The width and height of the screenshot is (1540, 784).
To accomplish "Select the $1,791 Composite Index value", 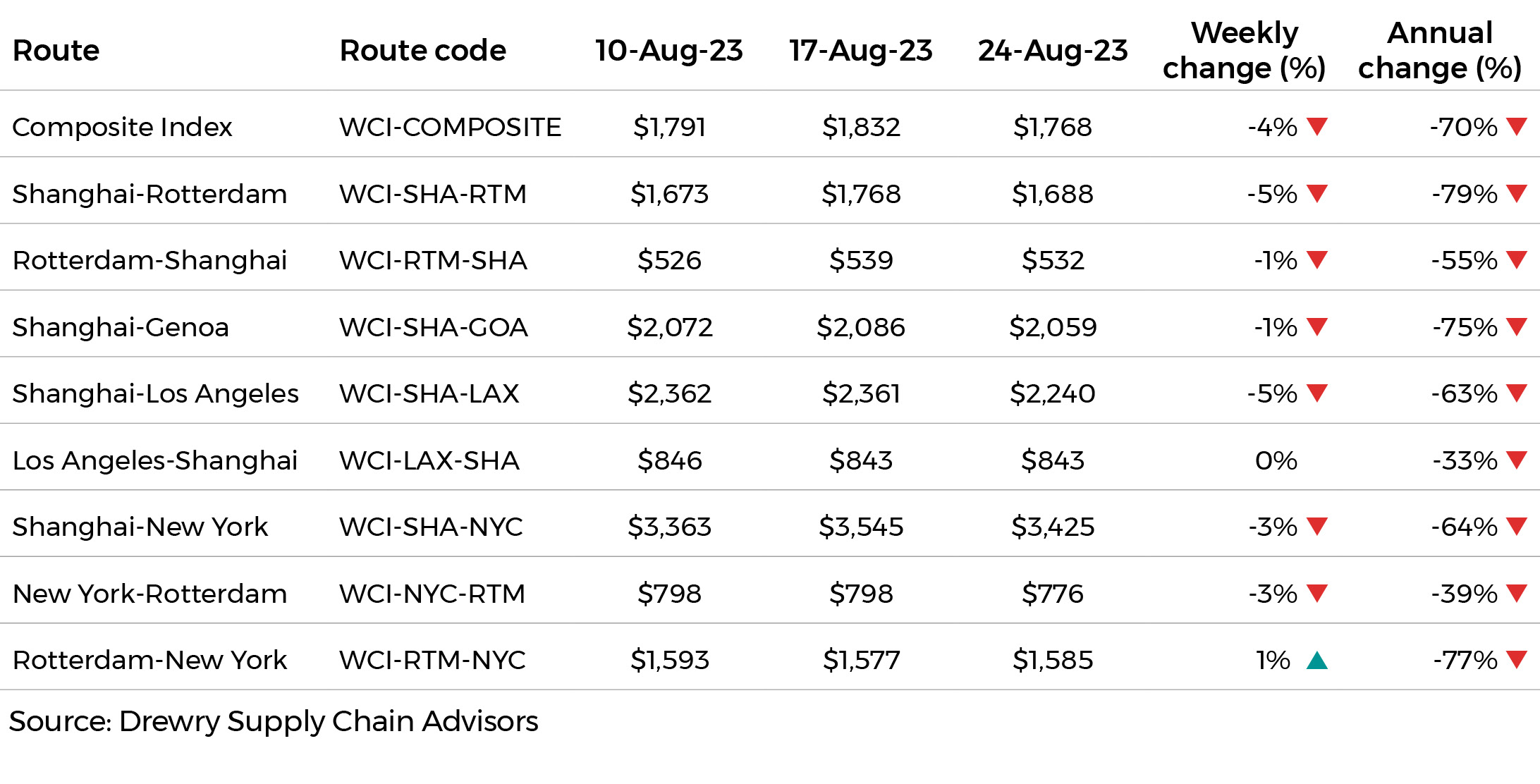I will pyautogui.click(x=669, y=127).
